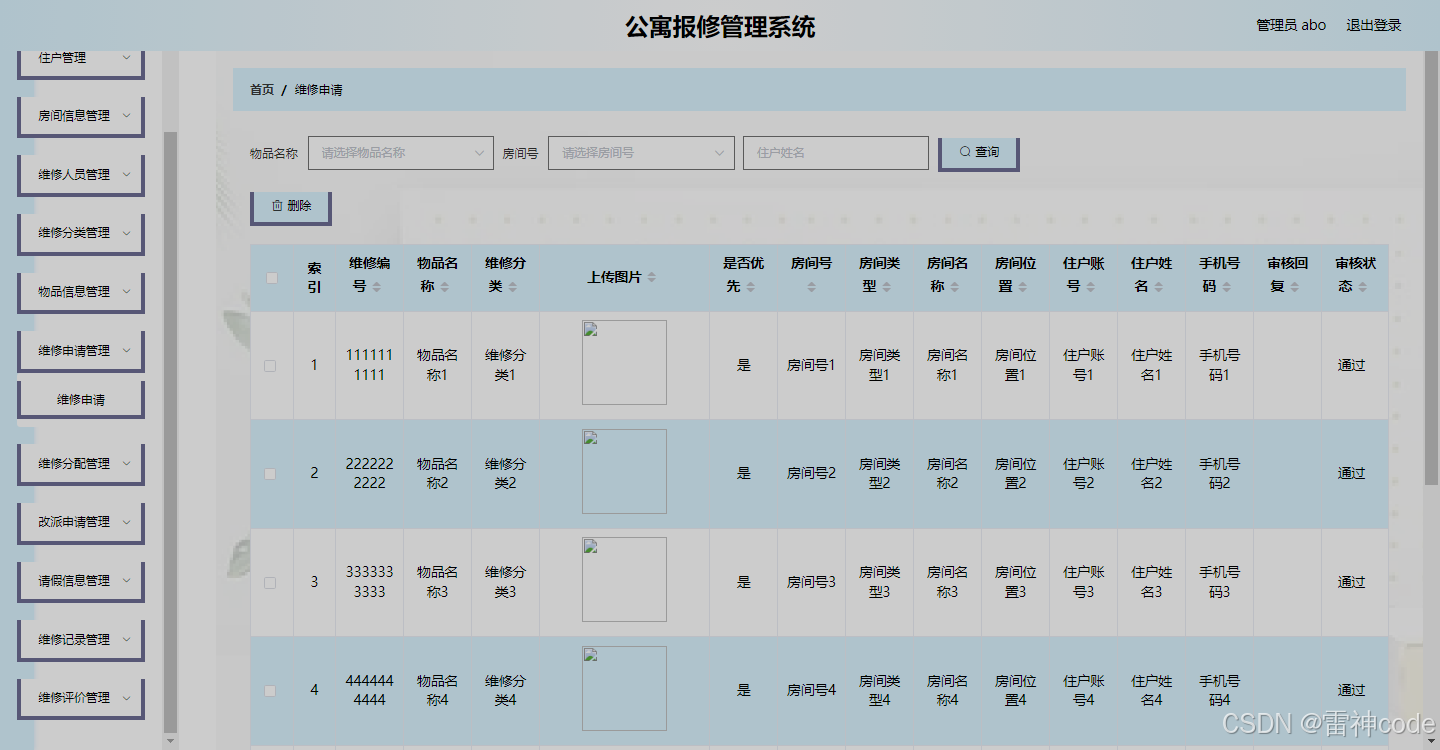
Task: Click the trash icon on 删除 button
Action: [x=277, y=206]
